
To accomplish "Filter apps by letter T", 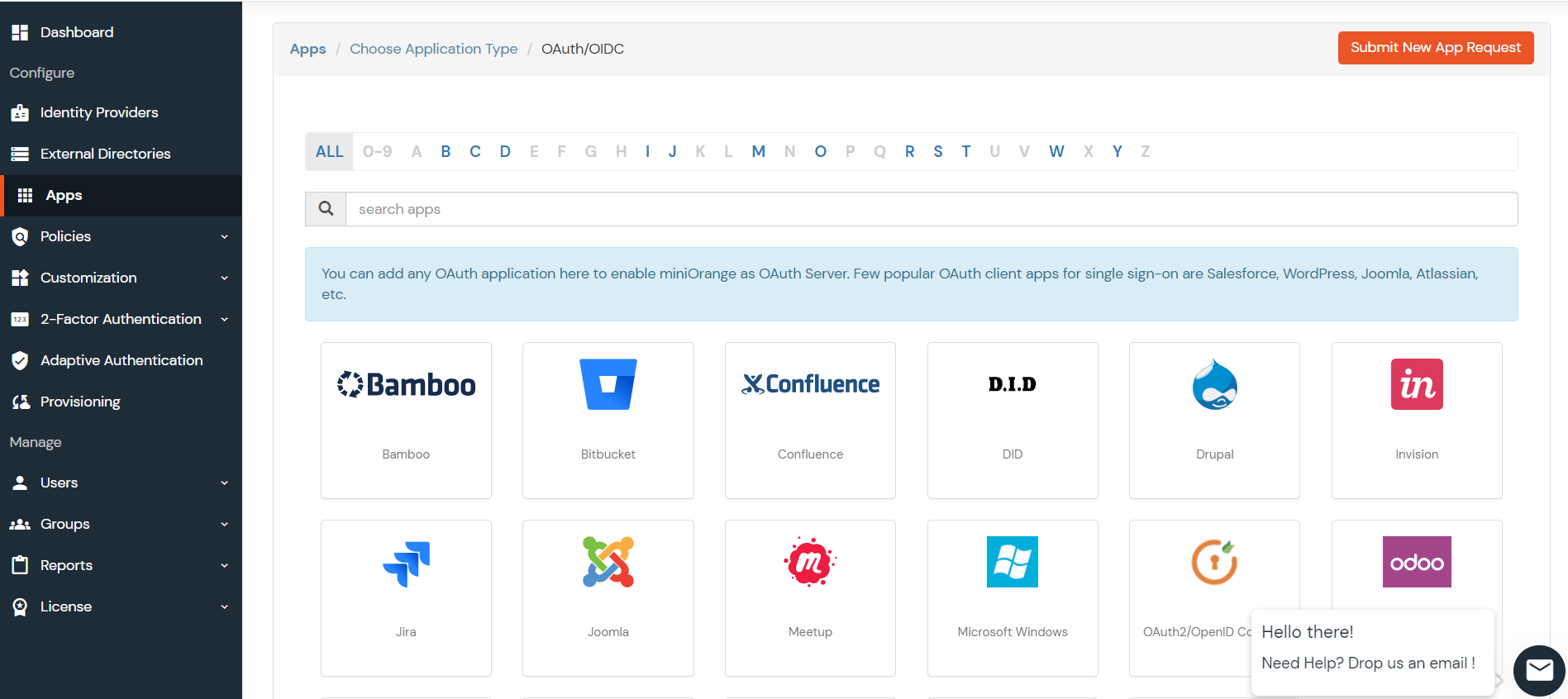I will tap(965, 151).
